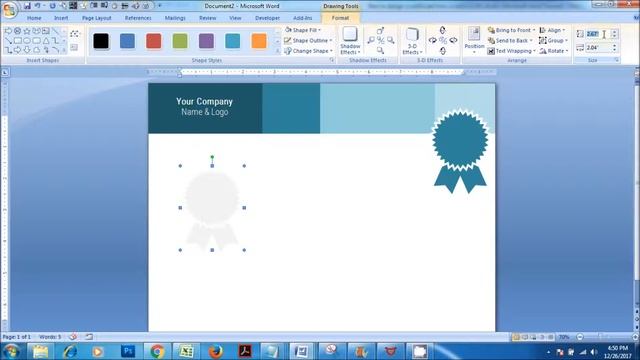Expand Shape Styles gallery more arrow
This screenshot has width=640, height=360.
point(277,51)
